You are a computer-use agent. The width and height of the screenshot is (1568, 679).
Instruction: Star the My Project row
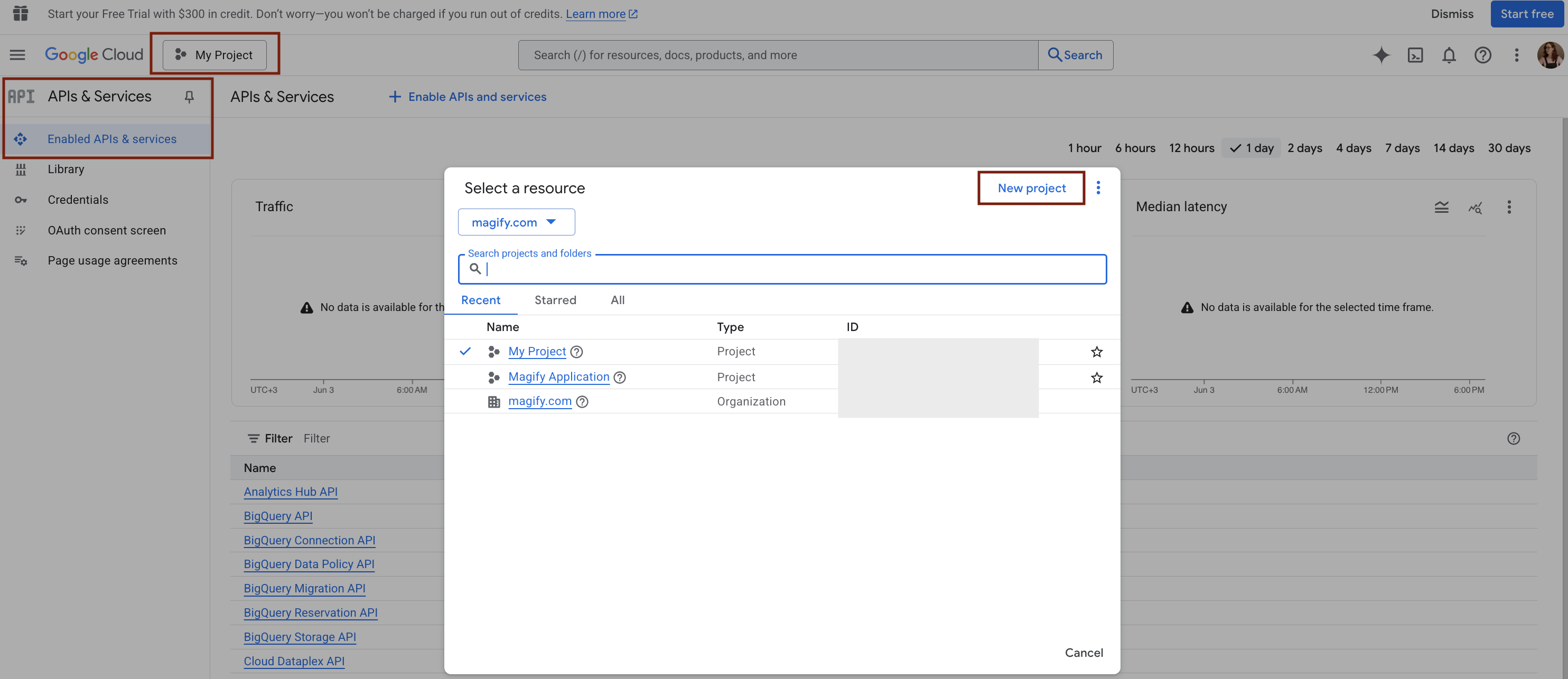[x=1096, y=352]
